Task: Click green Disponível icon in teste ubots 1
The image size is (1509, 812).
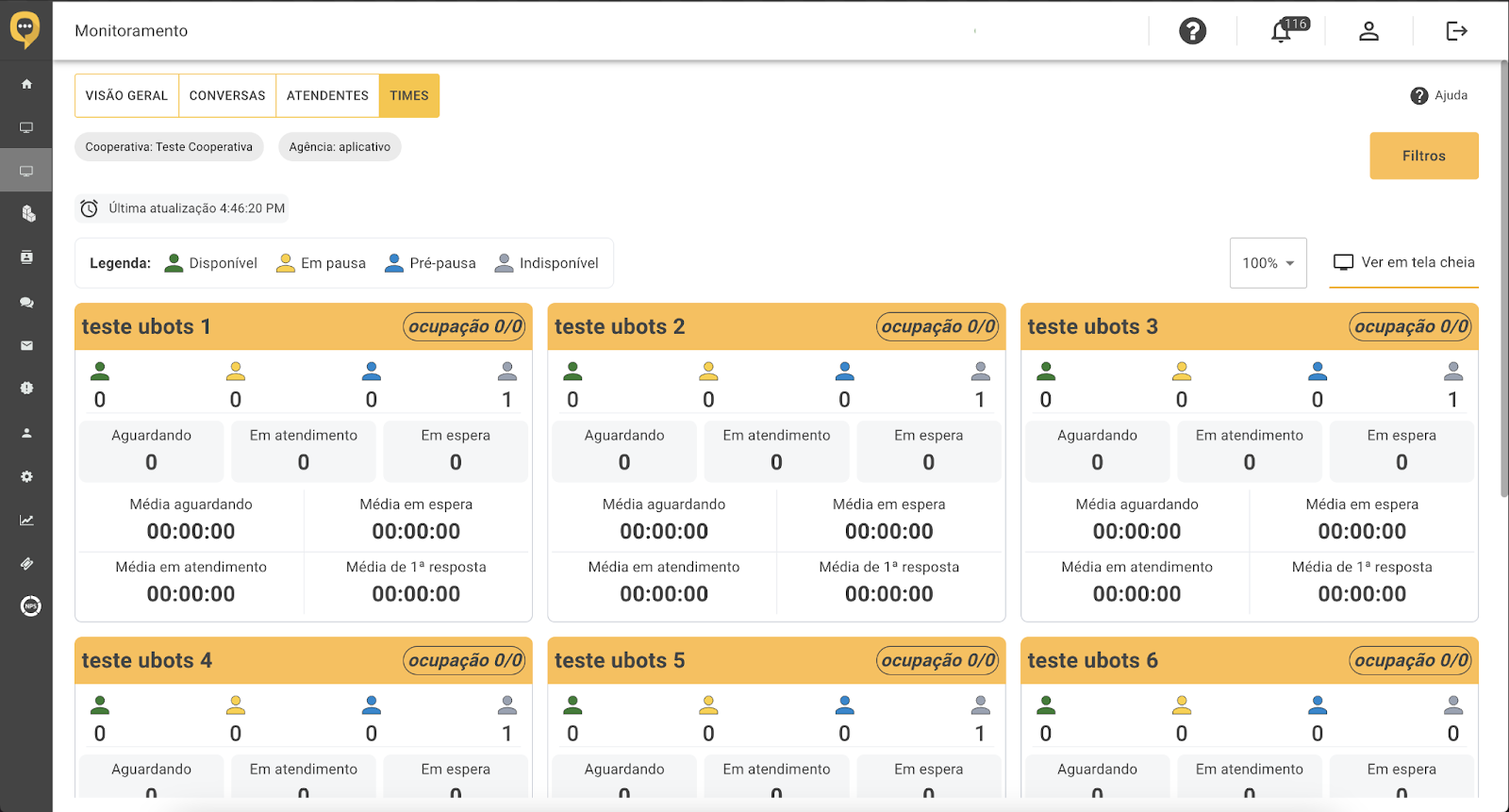Action: [100, 372]
